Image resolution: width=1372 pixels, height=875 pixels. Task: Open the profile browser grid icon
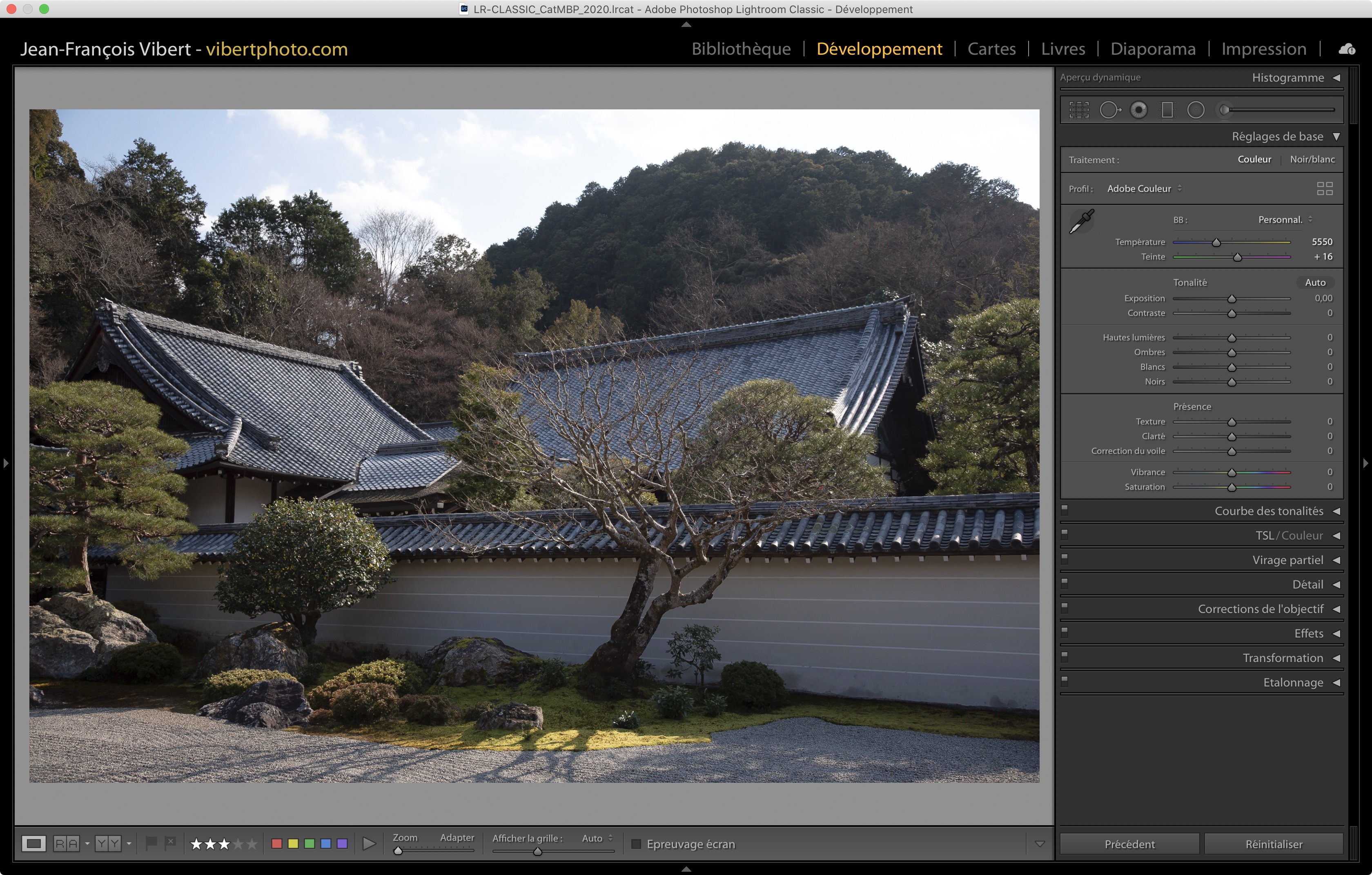(x=1325, y=189)
